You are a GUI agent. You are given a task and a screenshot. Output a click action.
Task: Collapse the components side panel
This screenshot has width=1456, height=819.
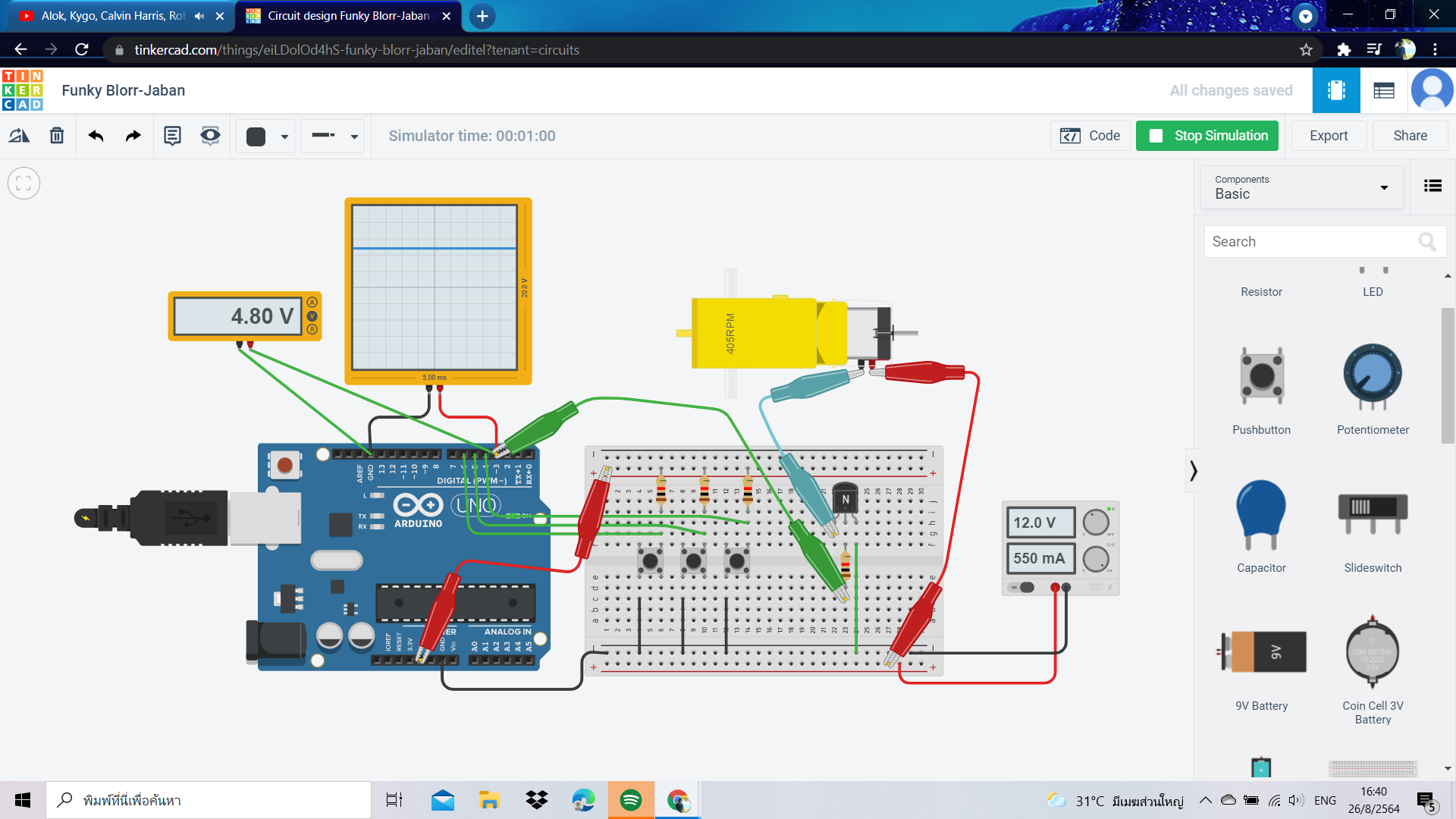[x=1193, y=471]
